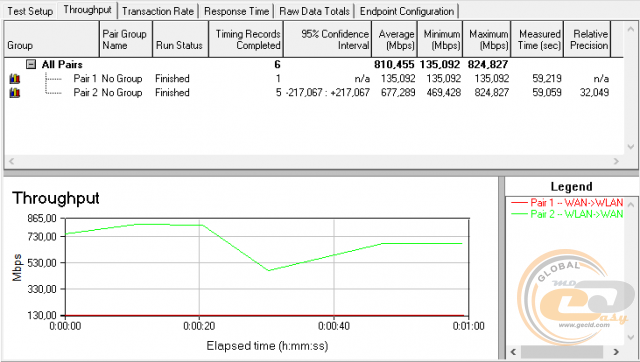Click the Measured Time (sec) header

[537, 39]
